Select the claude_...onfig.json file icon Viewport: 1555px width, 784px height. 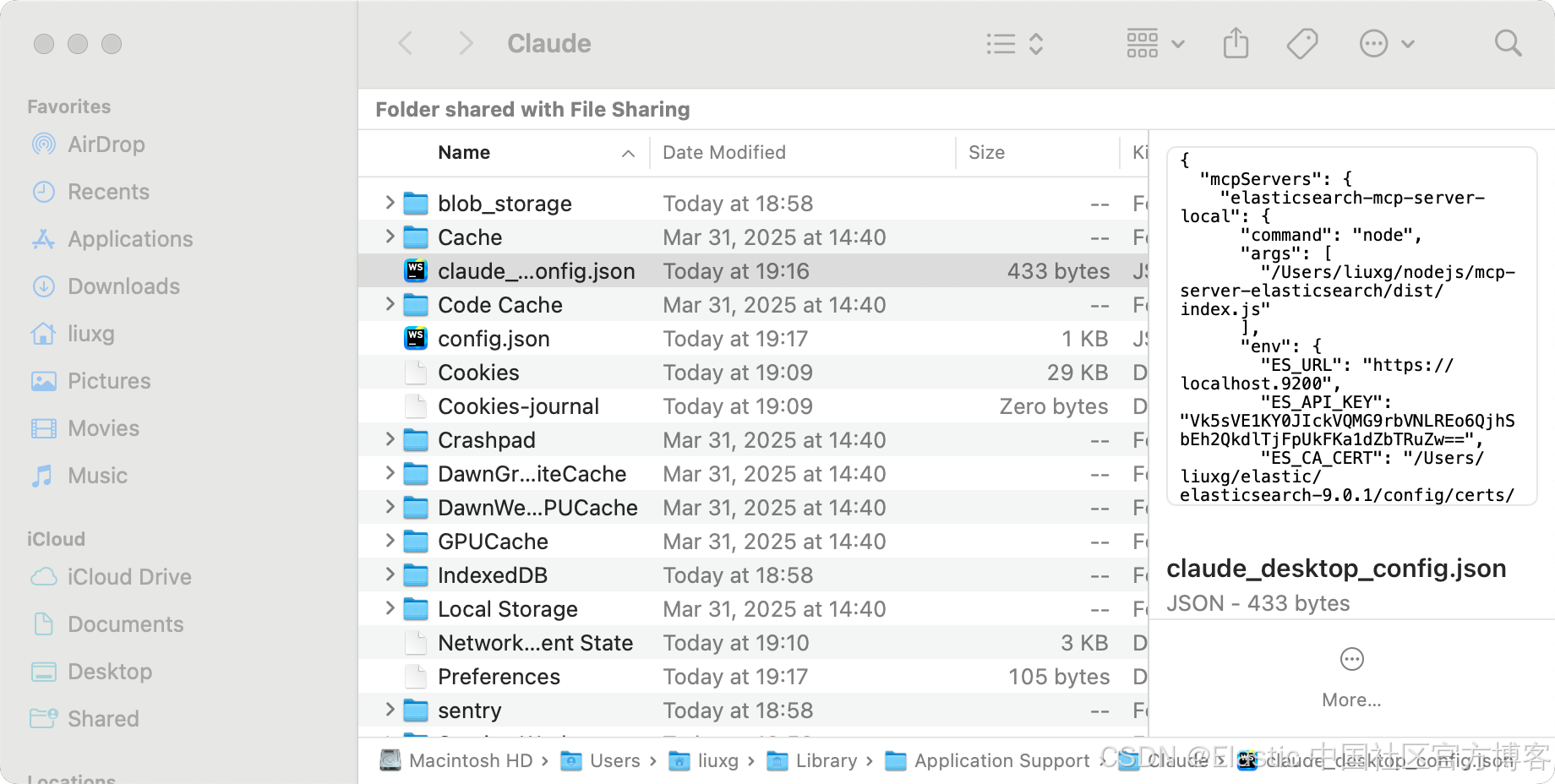click(416, 270)
